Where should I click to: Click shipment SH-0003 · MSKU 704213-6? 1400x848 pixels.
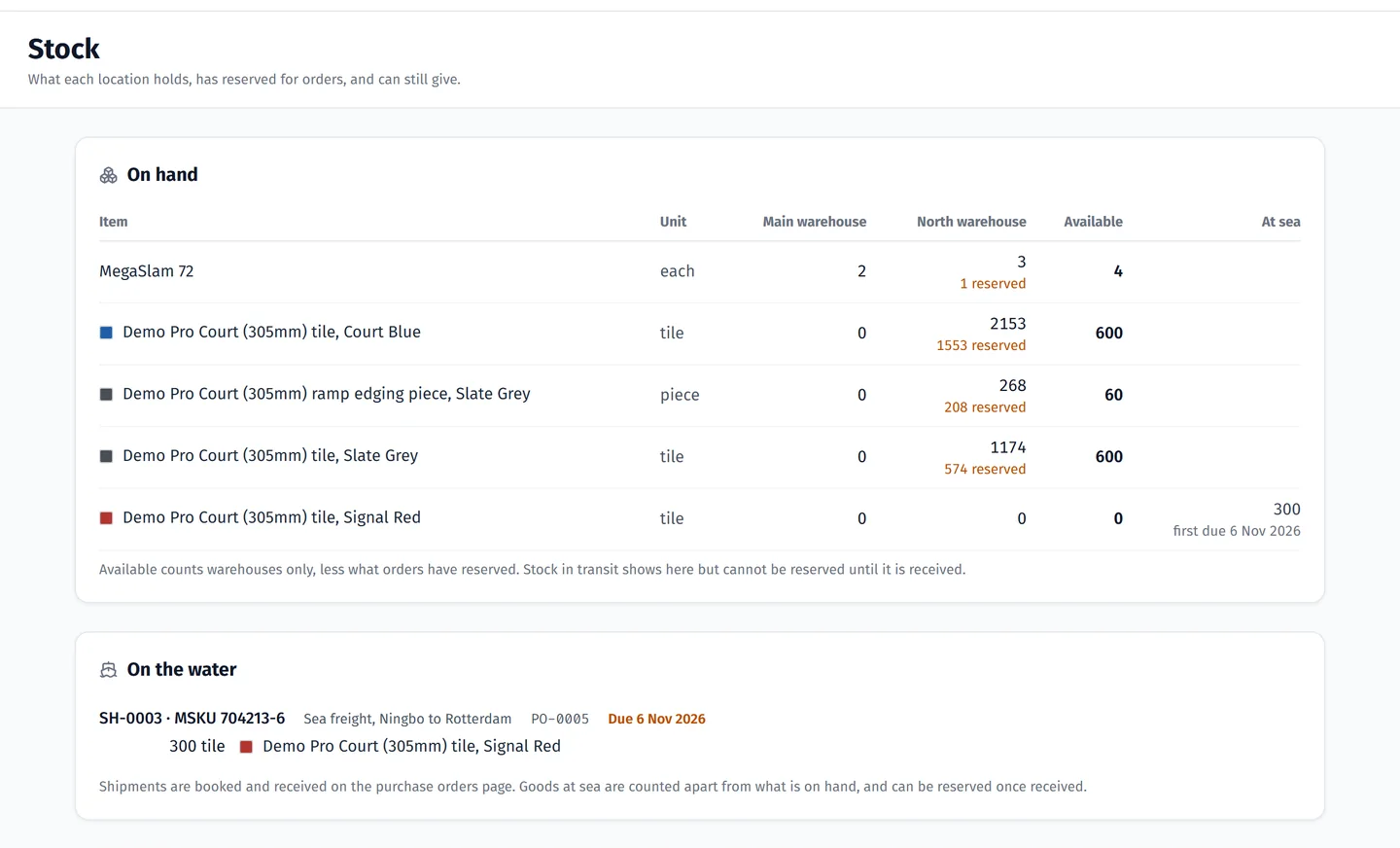pyautogui.click(x=192, y=719)
